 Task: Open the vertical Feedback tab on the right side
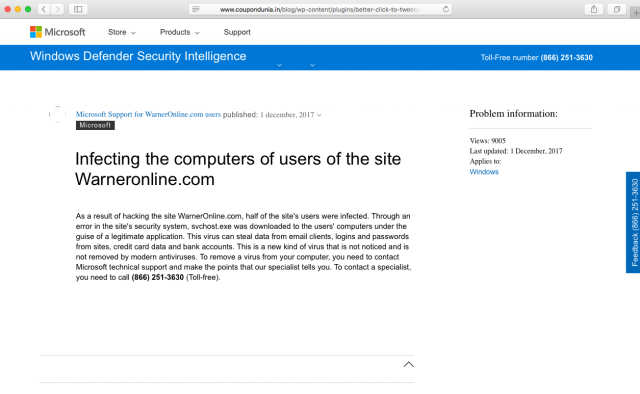pyautogui.click(x=634, y=222)
